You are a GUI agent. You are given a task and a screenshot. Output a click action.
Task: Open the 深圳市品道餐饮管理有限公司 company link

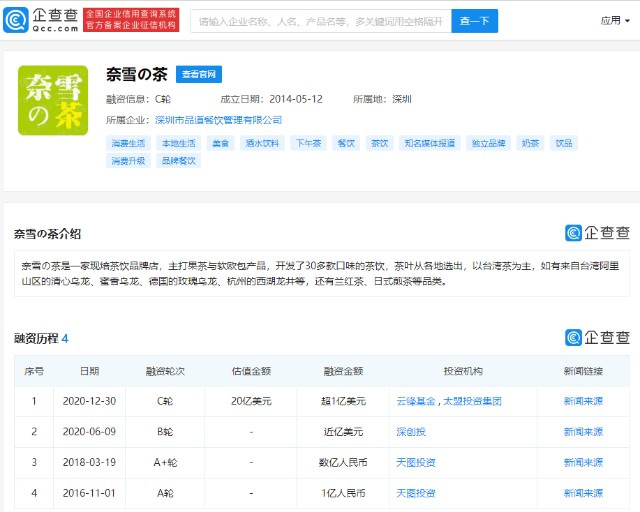218,120
